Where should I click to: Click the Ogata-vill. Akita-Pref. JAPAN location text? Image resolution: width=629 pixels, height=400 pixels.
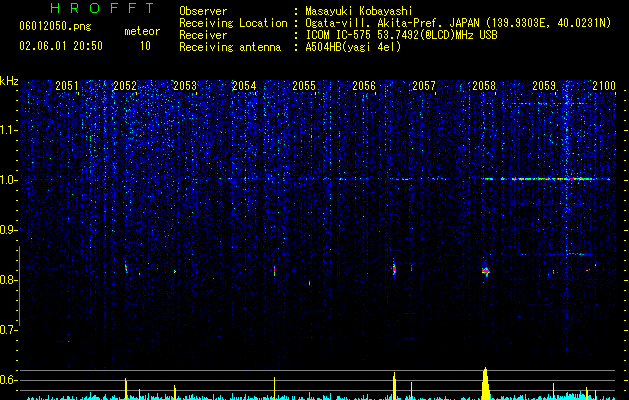click(x=458, y=23)
